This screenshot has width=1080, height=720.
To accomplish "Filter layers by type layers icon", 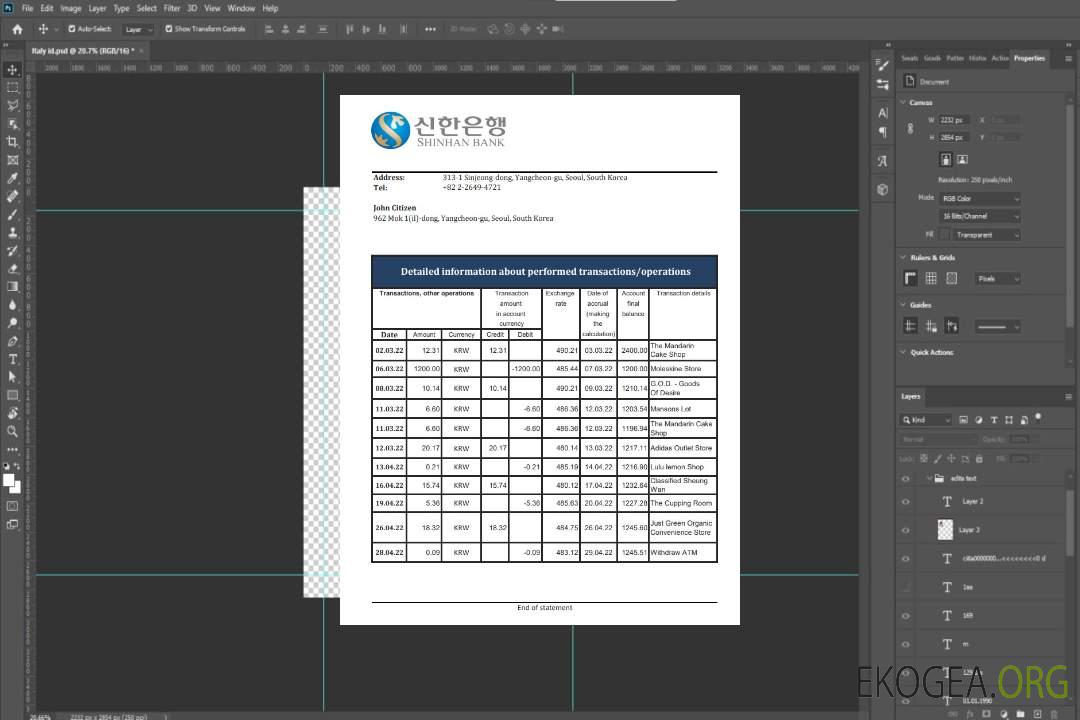I will click(x=994, y=420).
